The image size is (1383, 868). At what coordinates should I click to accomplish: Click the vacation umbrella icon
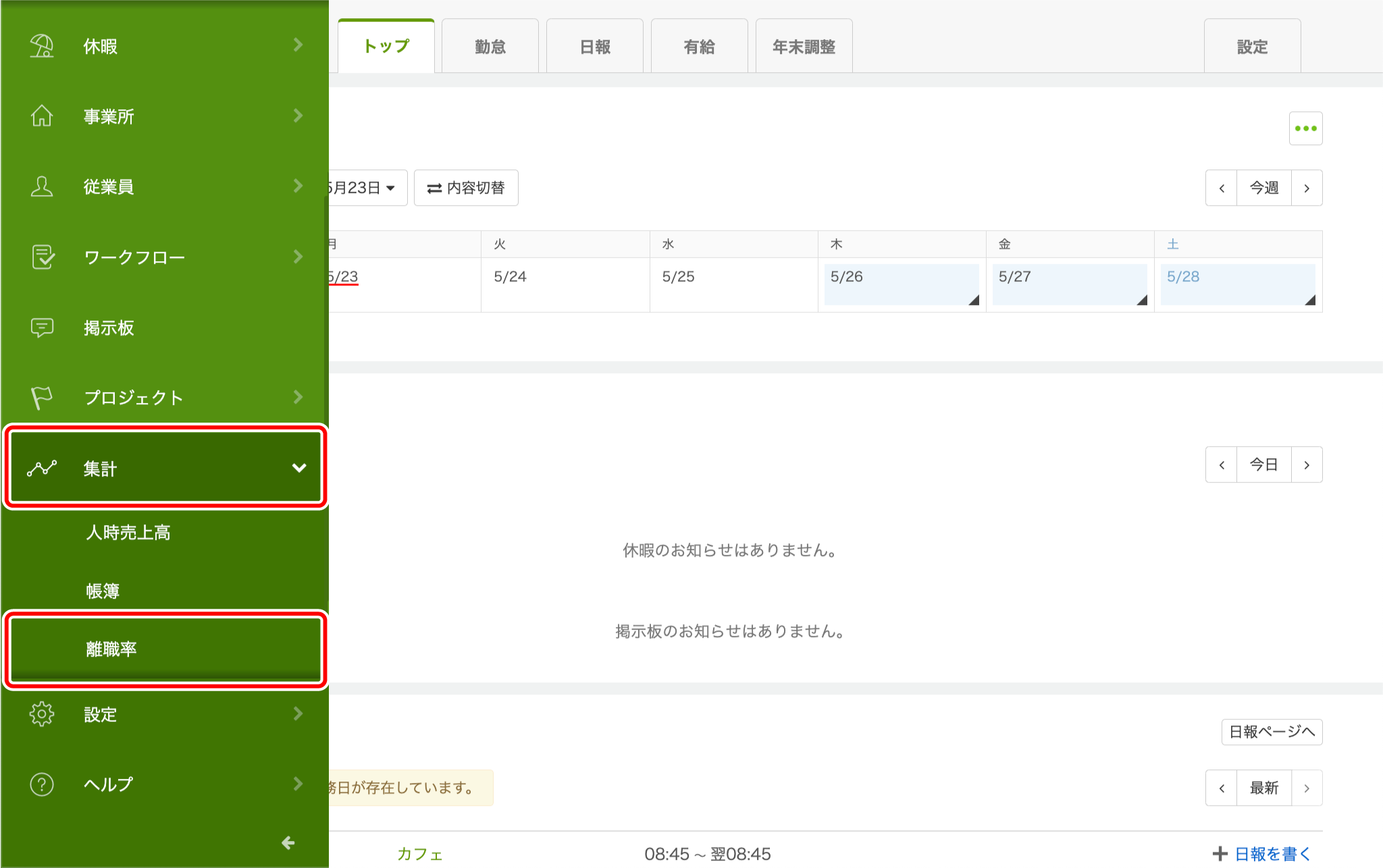(x=42, y=46)
